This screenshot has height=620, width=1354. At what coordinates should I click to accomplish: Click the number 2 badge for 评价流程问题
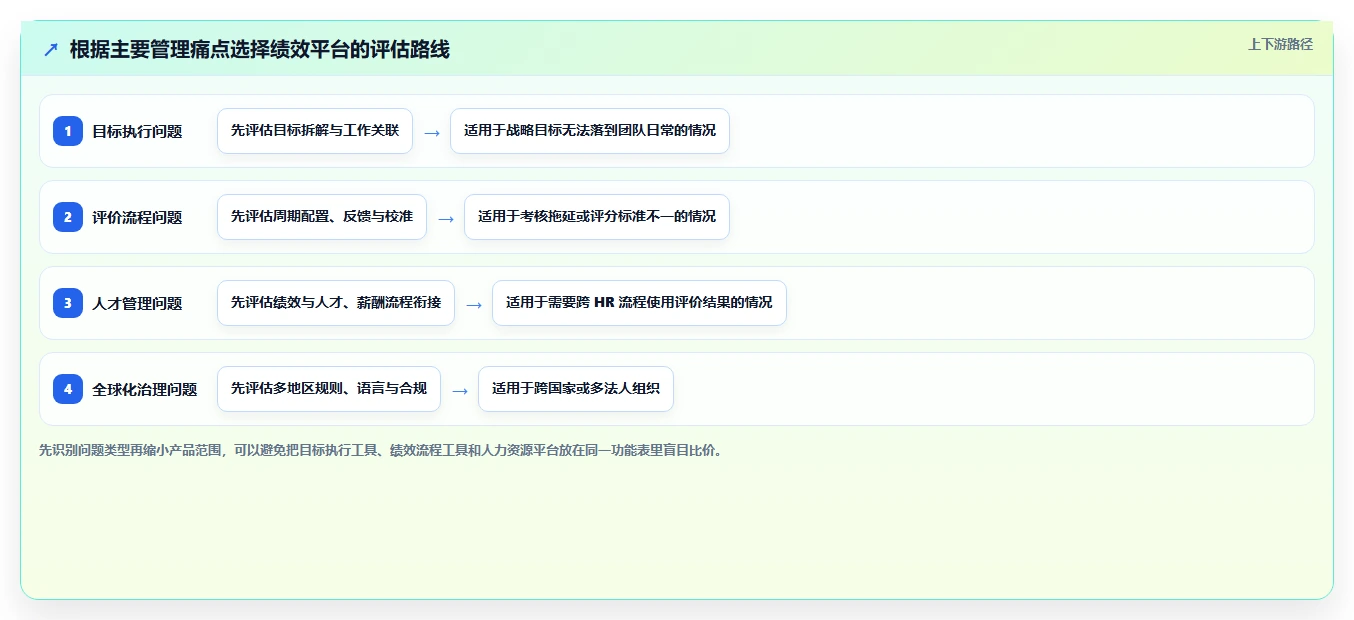pyautogui.click(x=68, y=217)
